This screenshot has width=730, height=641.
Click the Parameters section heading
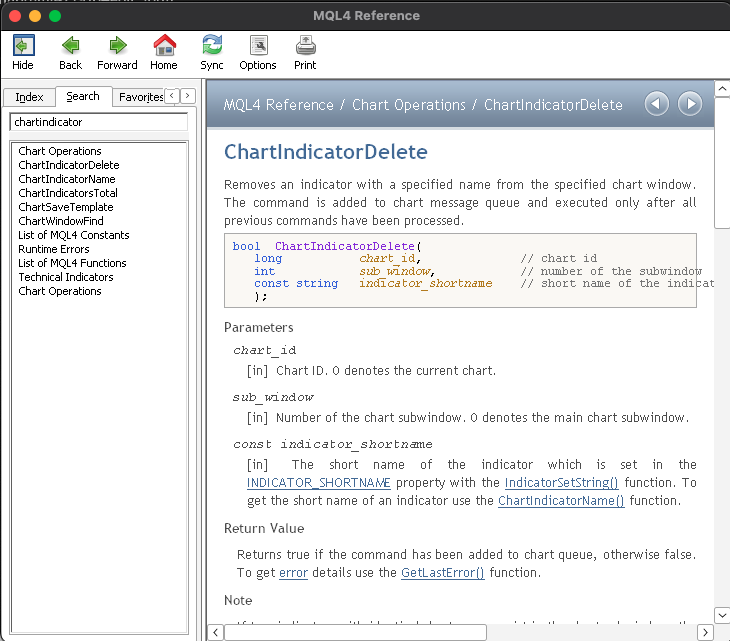click(x=259, y=327)
